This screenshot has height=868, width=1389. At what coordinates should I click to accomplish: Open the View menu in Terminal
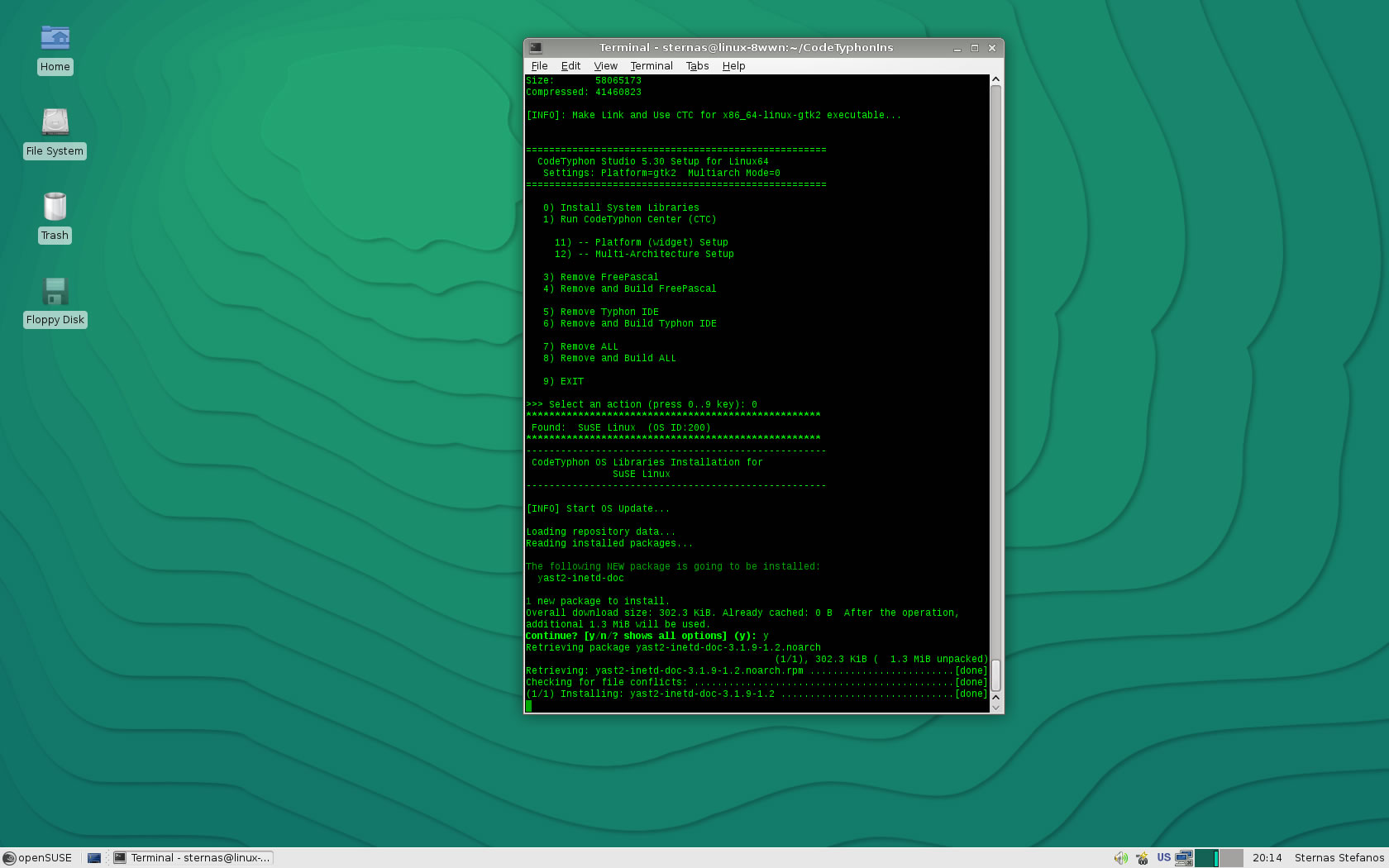click(x=605, y=66)
